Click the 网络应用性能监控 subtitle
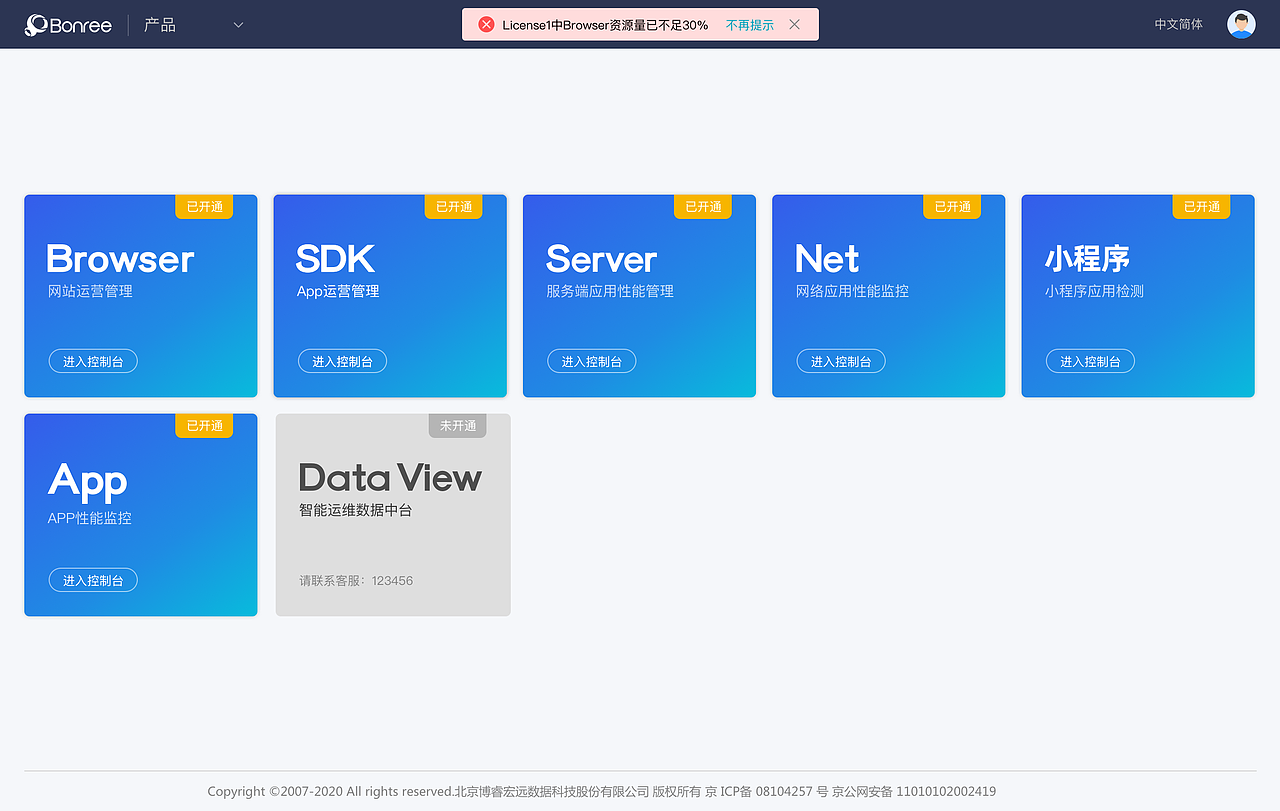 [852, 291]
